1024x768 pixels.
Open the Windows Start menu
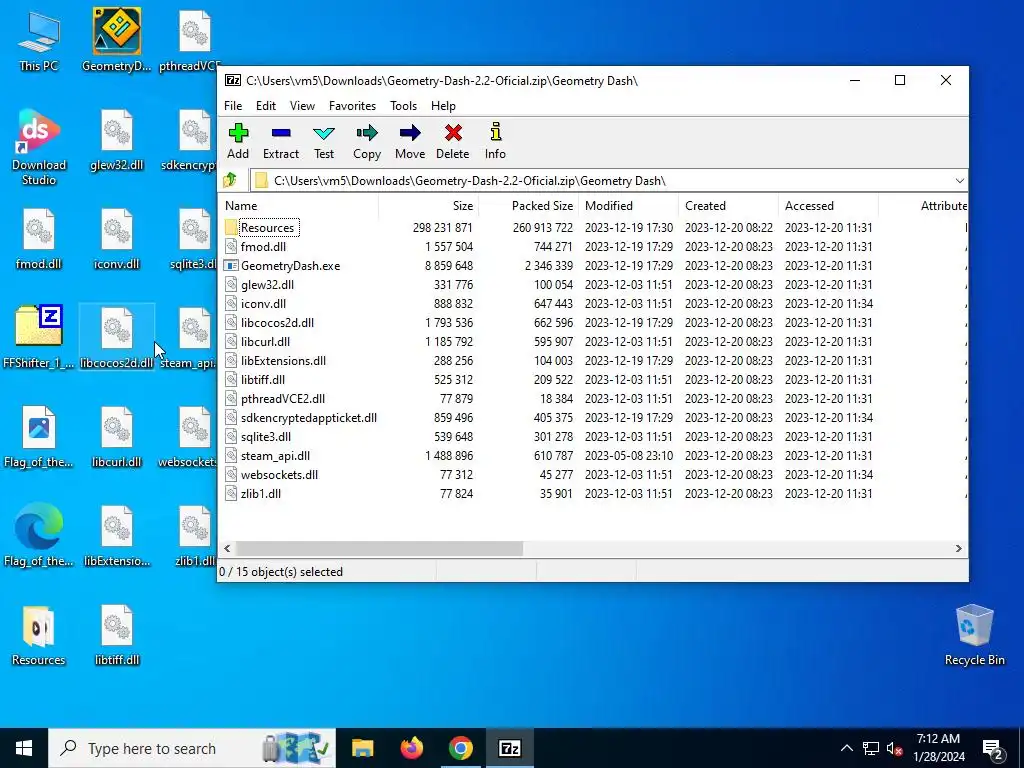24,748
